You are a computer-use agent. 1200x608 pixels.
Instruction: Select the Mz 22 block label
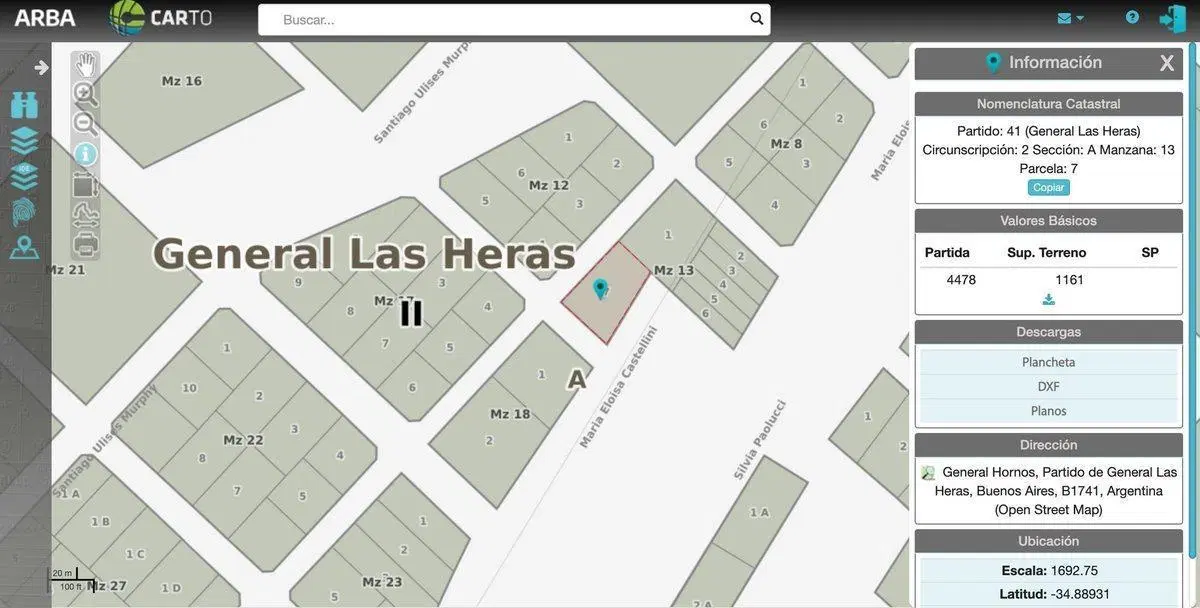(x=243, y=440)
